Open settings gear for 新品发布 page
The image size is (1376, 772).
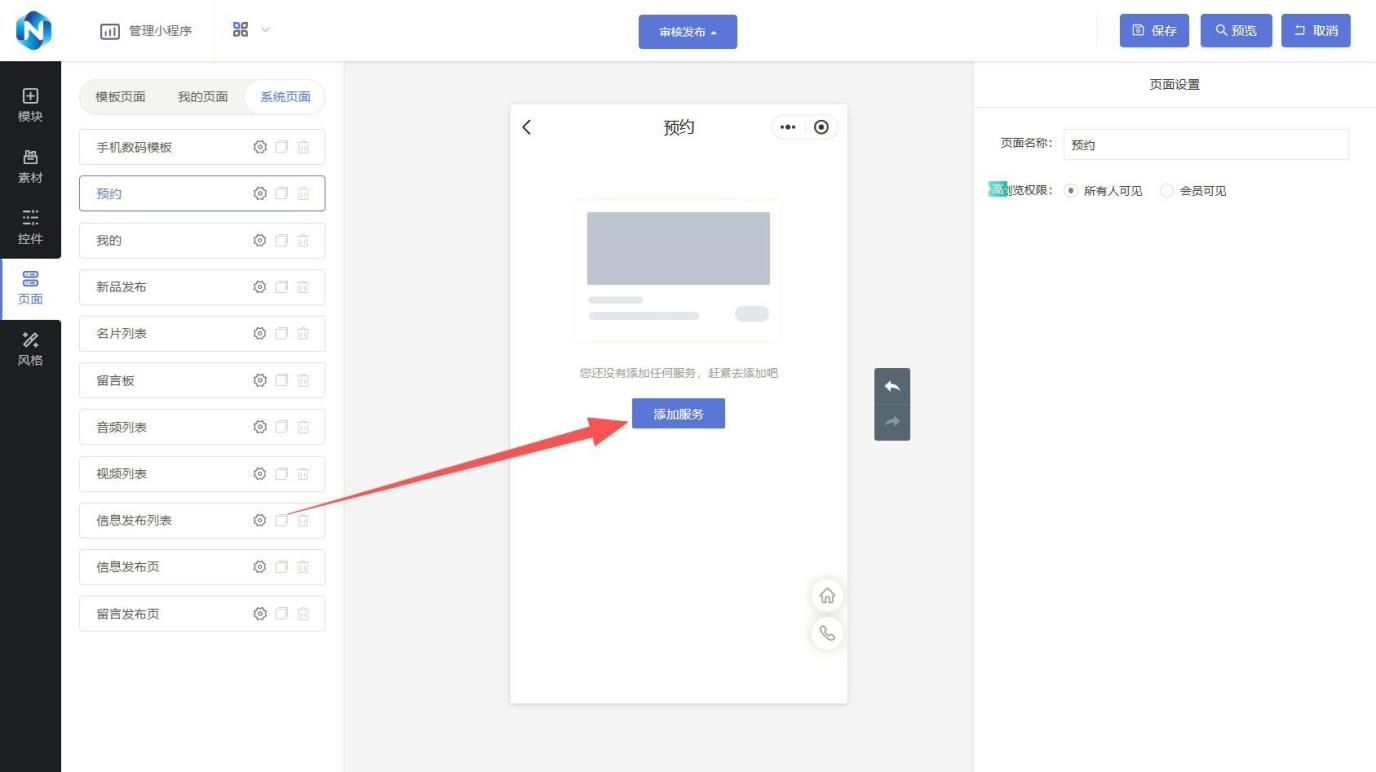coord(260,287)
